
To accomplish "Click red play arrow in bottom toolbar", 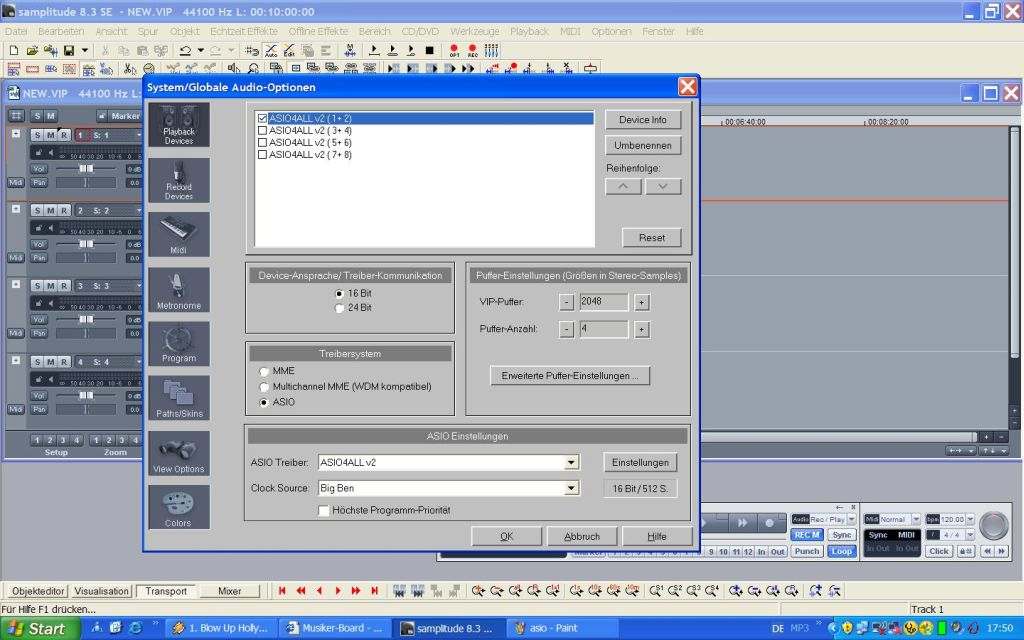I will coord(338,590).
